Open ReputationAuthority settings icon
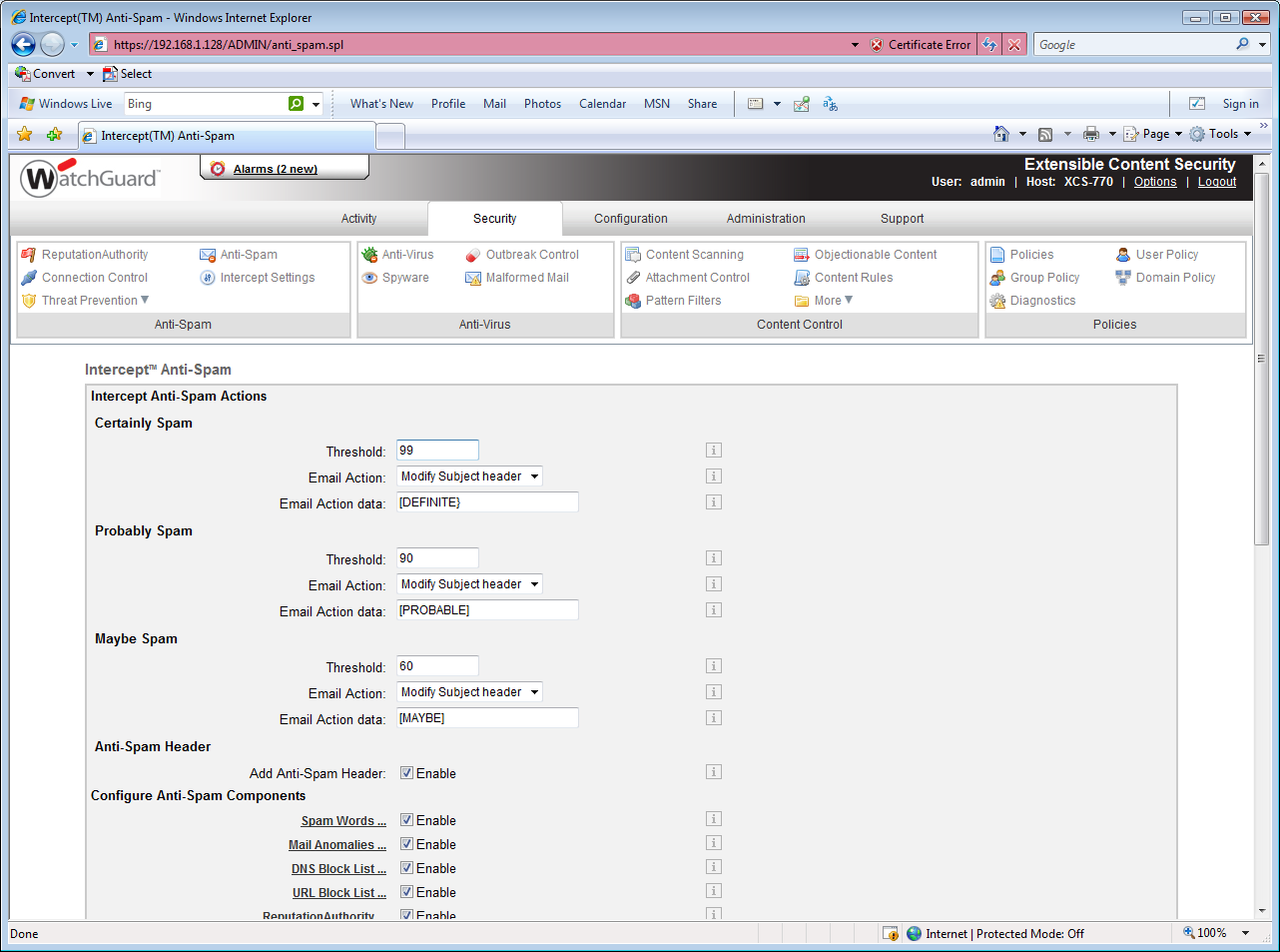This screenshot has height=952, width=1280. pyautogui.click(x=28, y=255)
